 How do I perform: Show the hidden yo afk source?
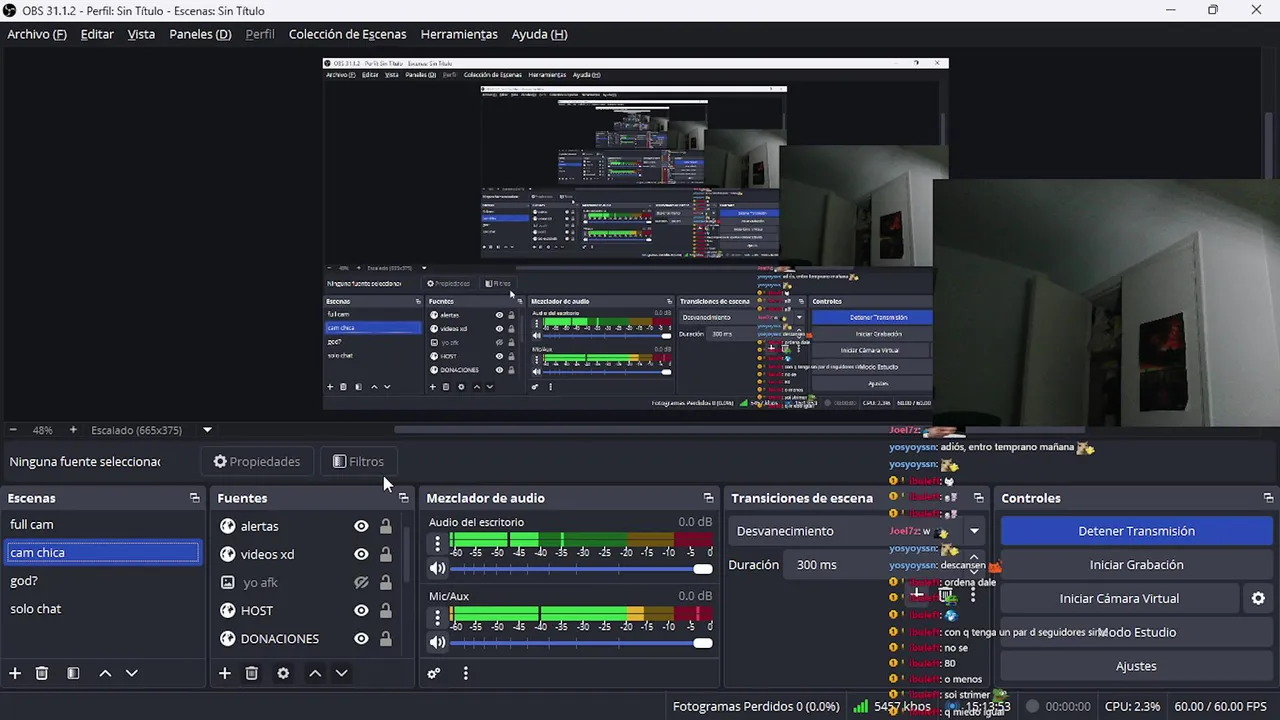pos(361,582)
